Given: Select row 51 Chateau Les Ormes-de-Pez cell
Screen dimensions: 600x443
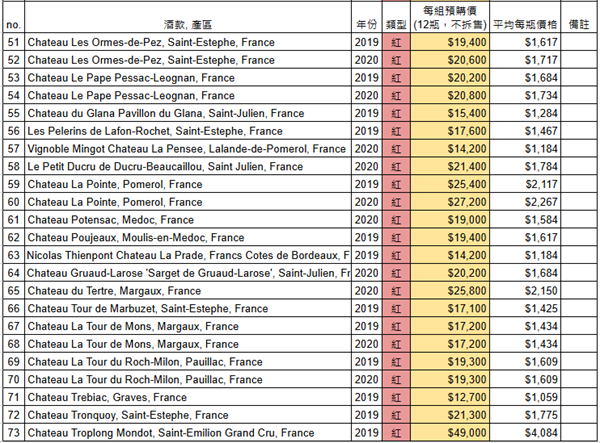Looking at the screenshot, I should [x=188, y=42].
